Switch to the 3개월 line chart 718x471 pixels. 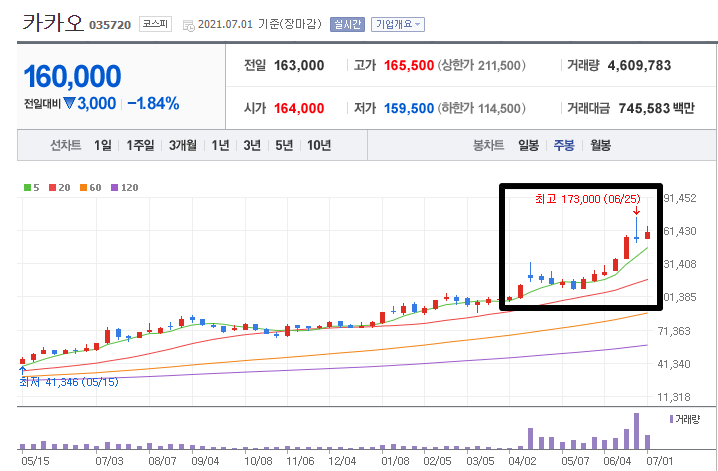[183, 146]
